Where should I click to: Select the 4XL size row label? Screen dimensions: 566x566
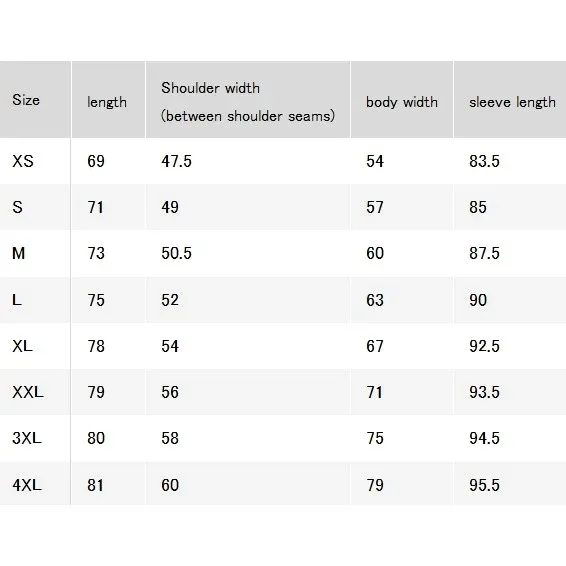click(x=27, y=485)
